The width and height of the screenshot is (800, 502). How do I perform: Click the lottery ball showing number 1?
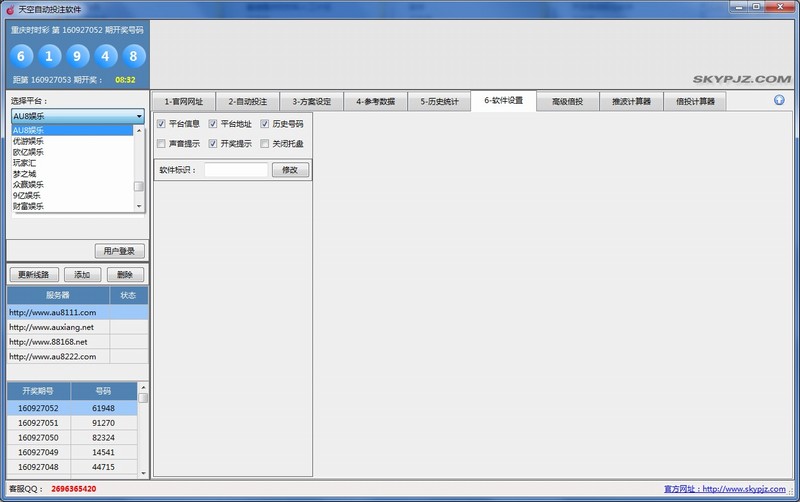pos(50,55)
